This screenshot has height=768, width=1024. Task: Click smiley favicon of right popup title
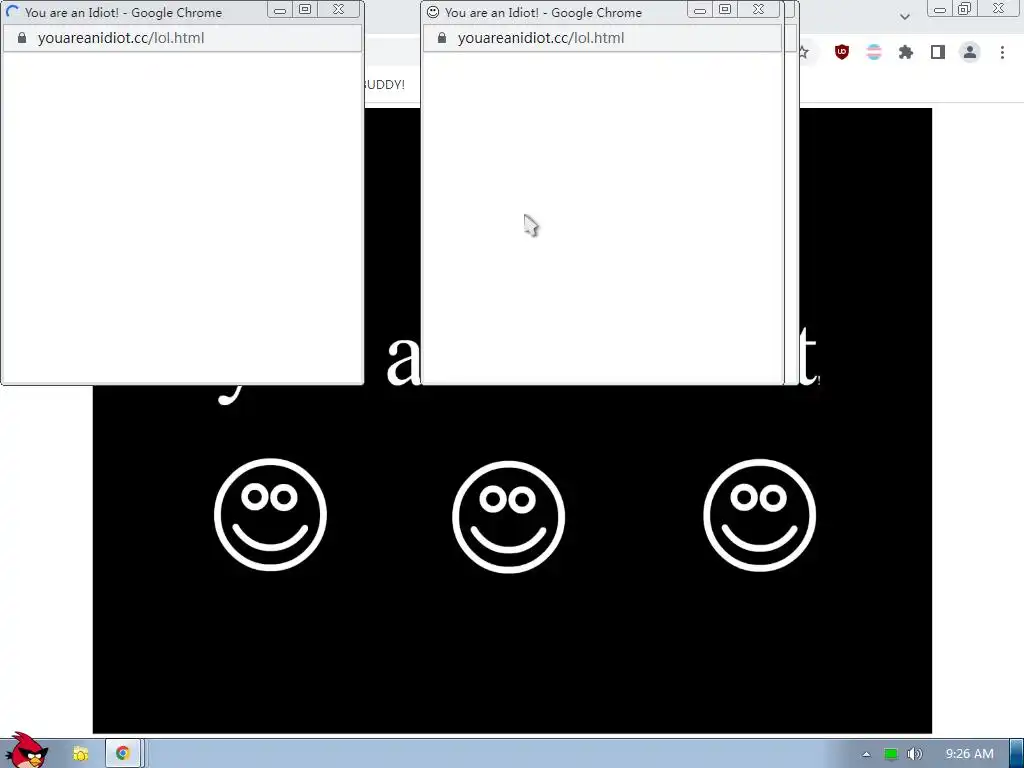tap(432, 12)
